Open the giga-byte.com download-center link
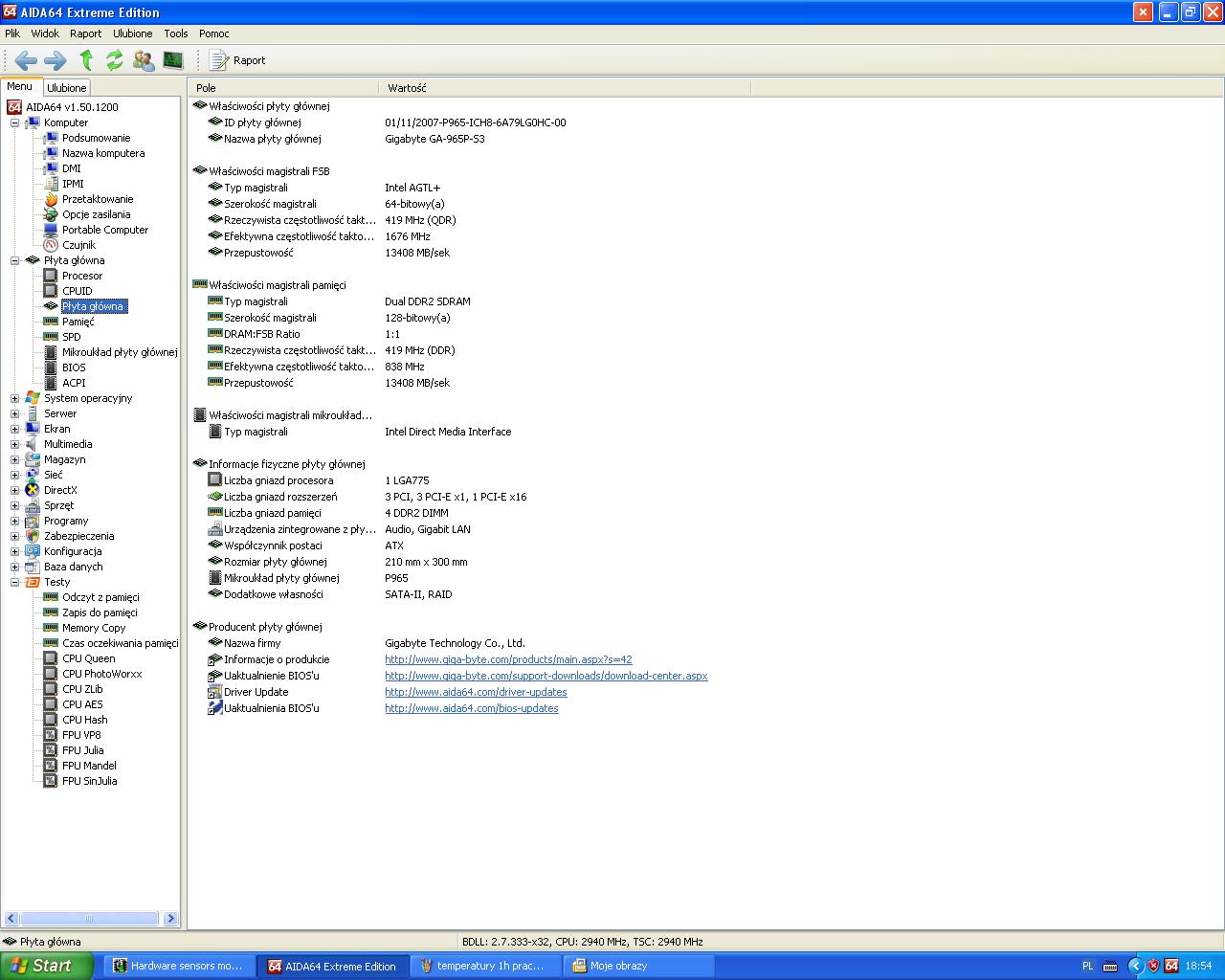The image size is (1225, 980). coord(546,676)
